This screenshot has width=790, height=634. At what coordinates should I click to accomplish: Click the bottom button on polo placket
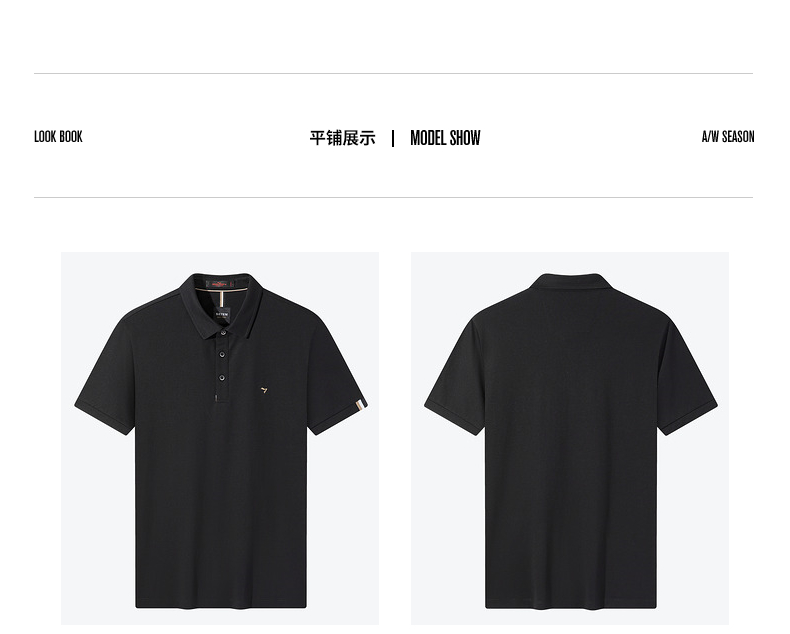(x=221, y=377)
